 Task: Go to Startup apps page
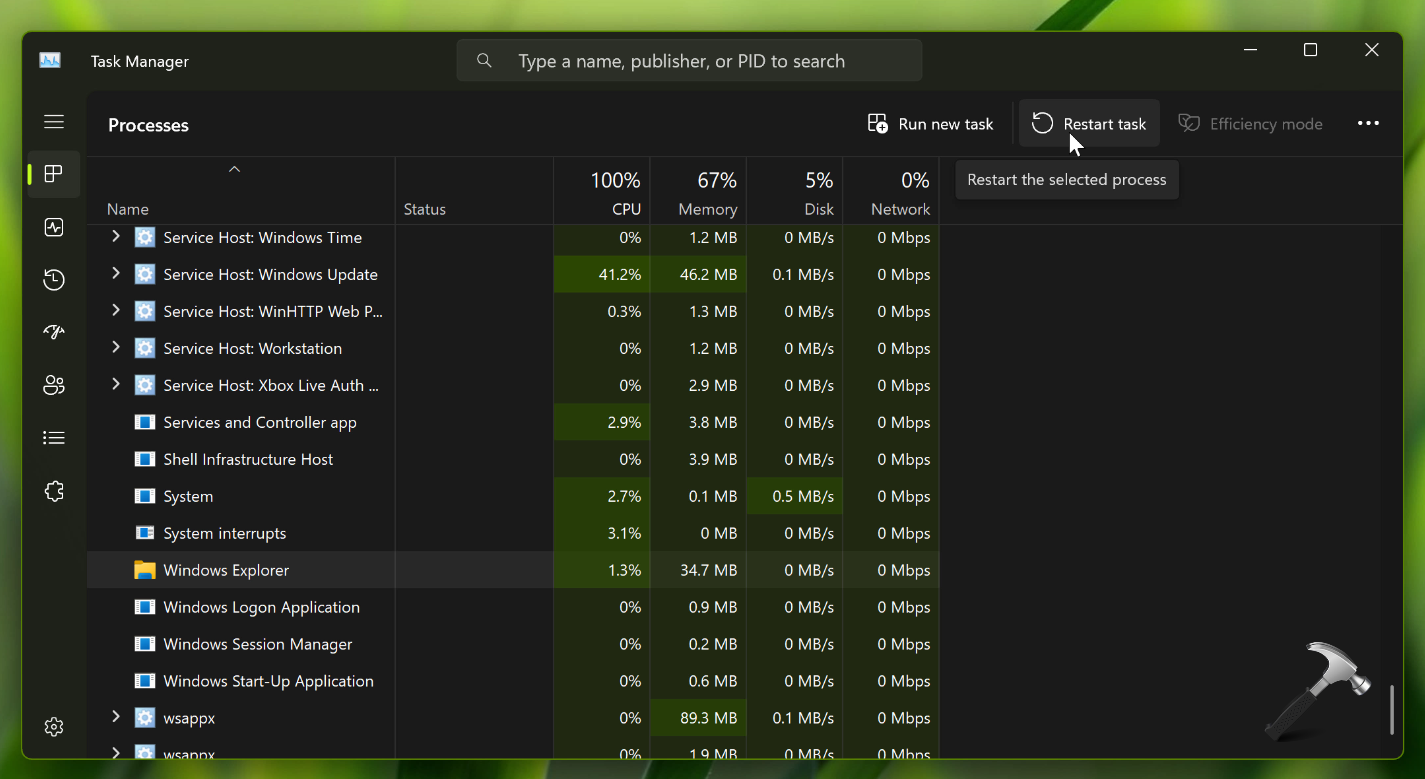pyautogui.click(x=54, y=333)
